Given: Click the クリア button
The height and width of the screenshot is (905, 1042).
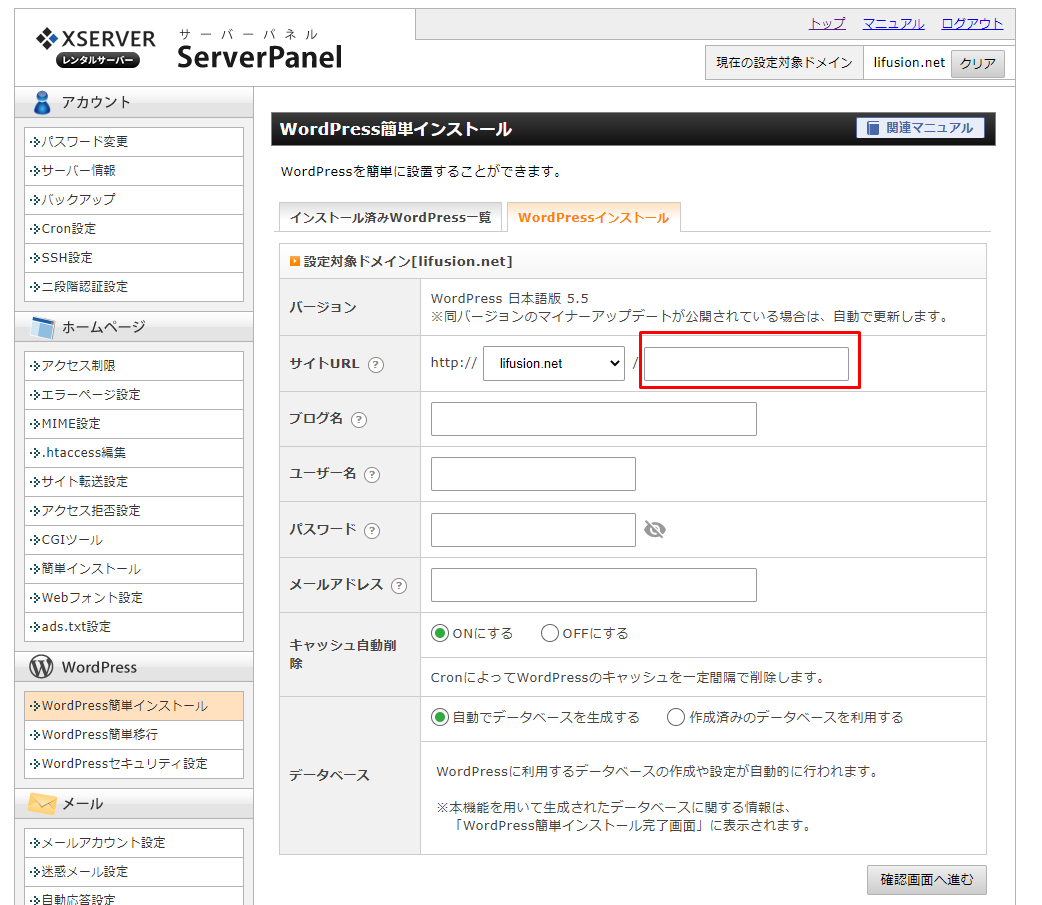Looking at the screenshot, I should (978, 64).
